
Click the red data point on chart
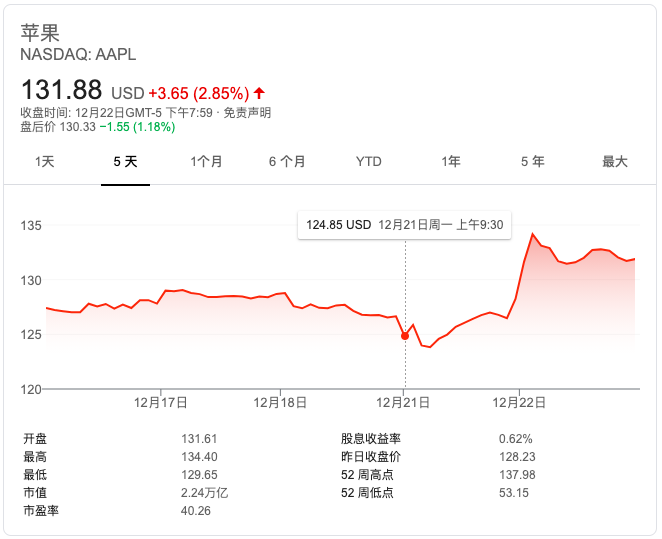(405, 336)
